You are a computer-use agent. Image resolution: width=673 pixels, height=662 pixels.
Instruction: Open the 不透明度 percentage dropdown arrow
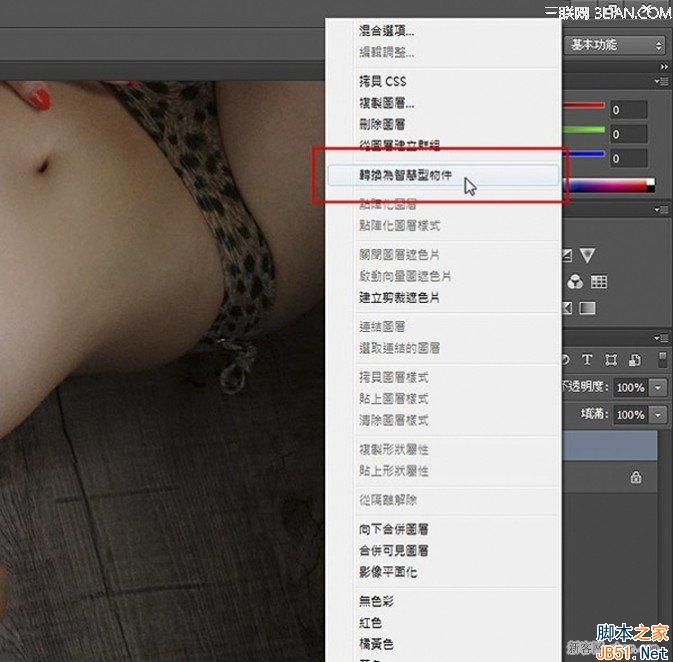point(658,388)
